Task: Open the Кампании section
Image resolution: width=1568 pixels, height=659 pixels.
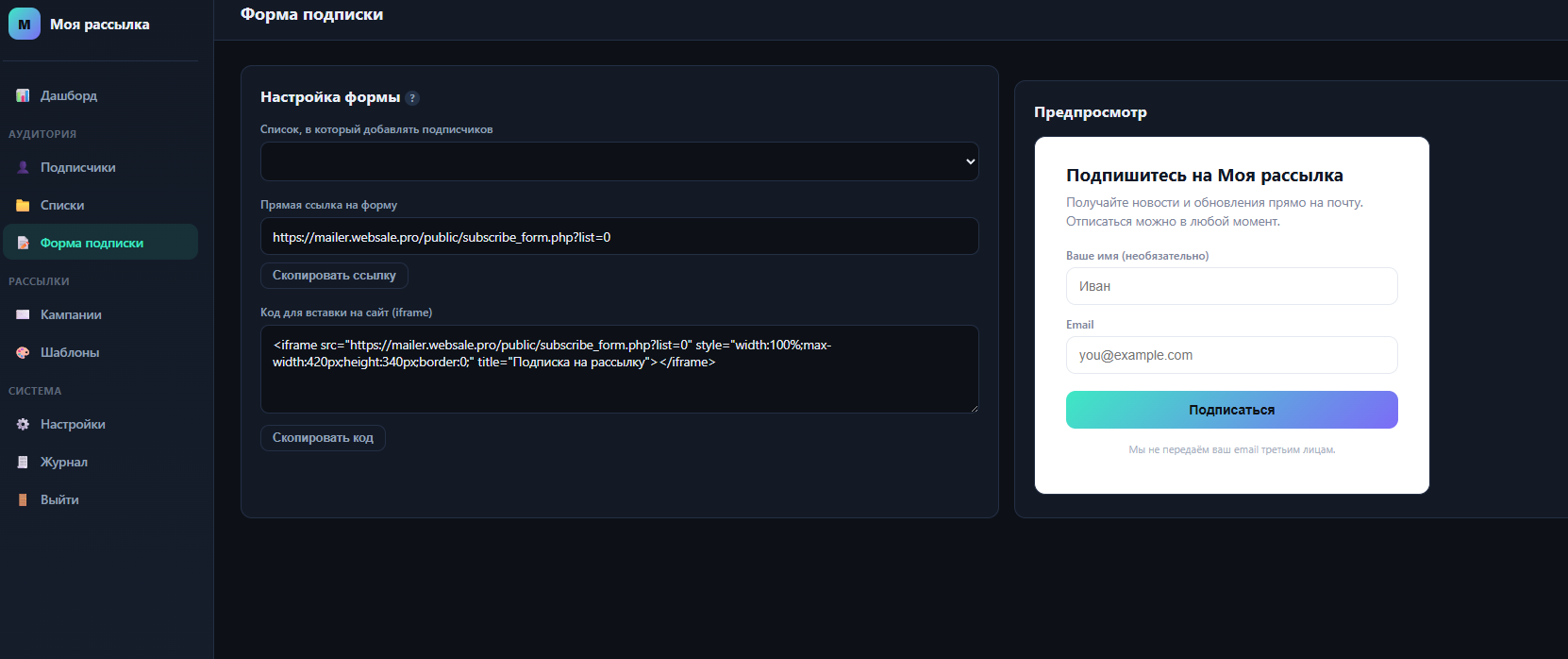Action: pyautogui.click(x=100, y=314)
